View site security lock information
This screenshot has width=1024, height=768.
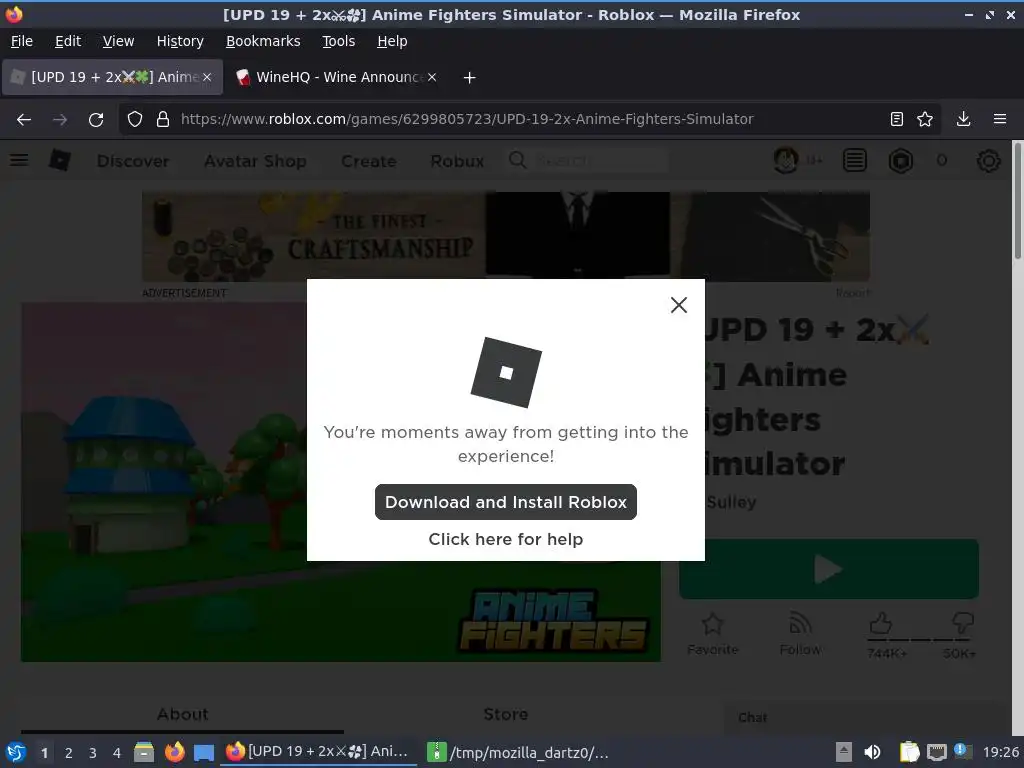pyautogui.click(x=163, y=120)
